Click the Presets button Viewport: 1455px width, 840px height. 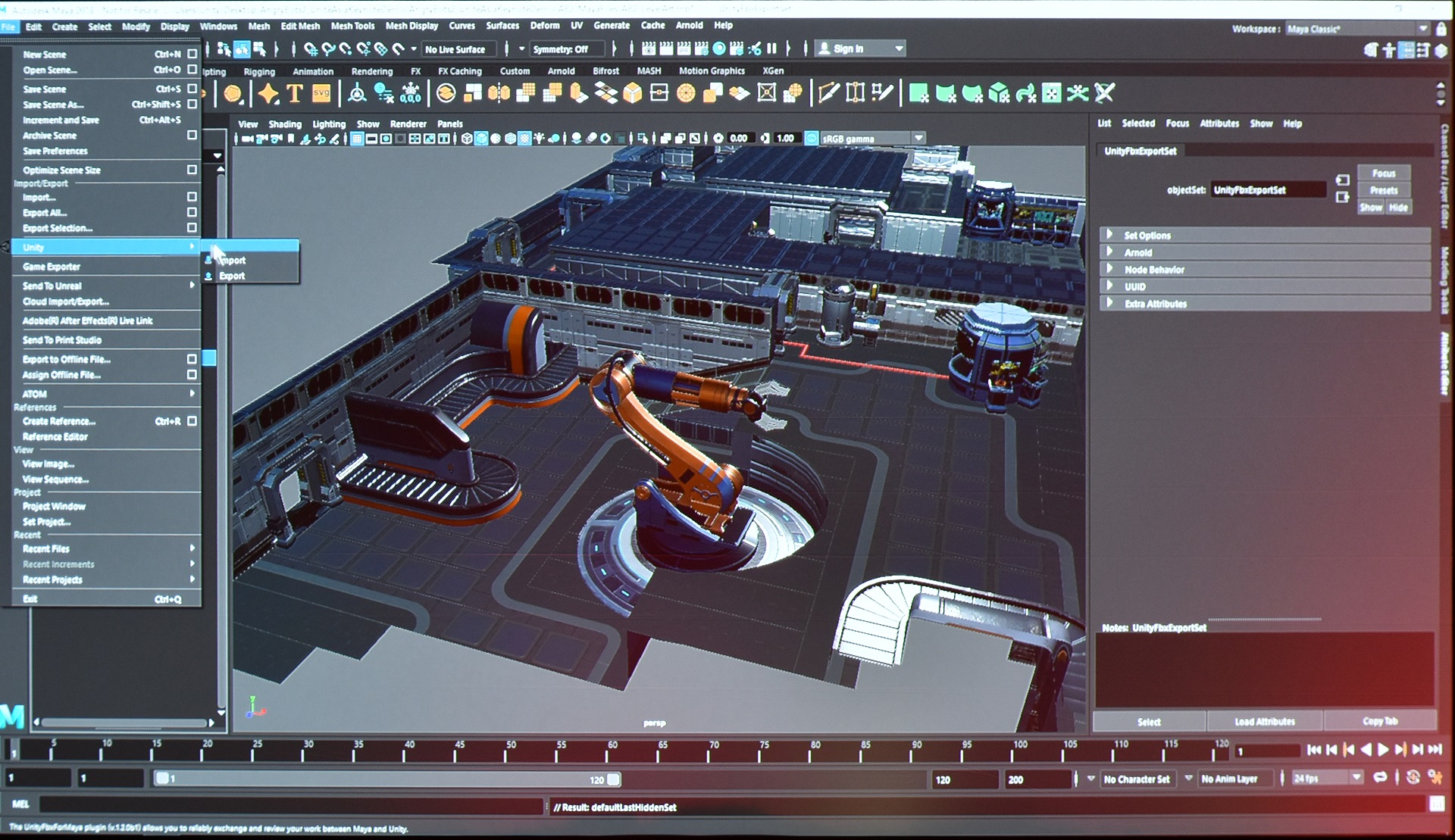pos(1384,190)
